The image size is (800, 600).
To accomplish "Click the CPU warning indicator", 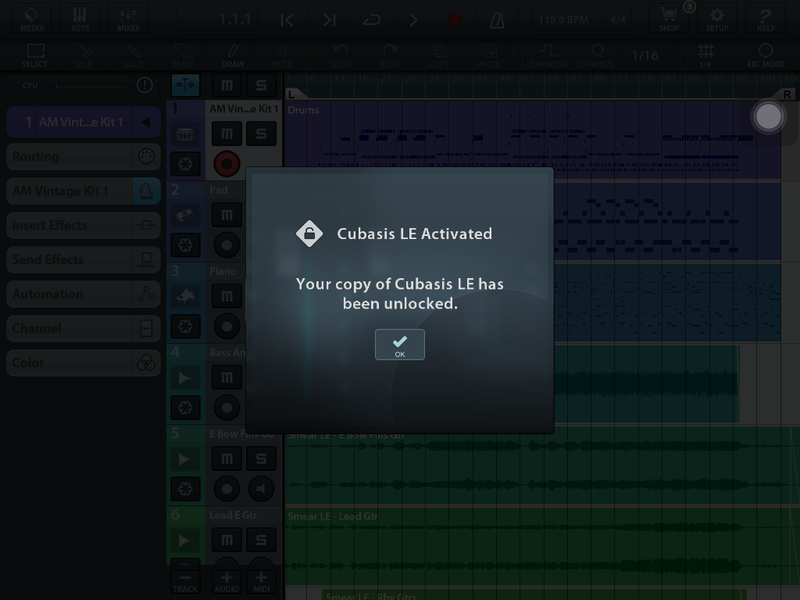I will [x=145, y=85].
